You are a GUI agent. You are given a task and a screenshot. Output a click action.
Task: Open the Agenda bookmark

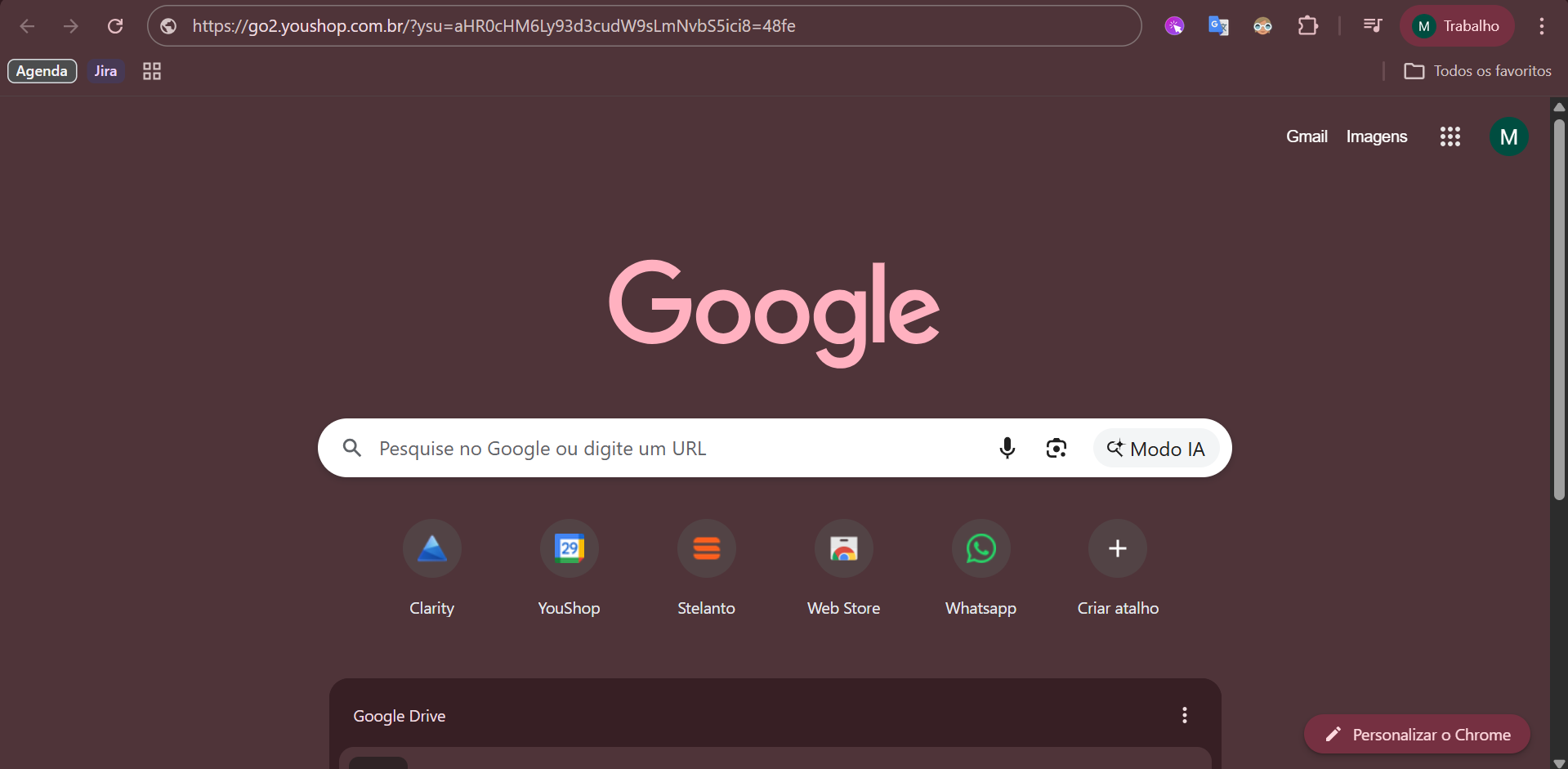[x=42, y=71]
